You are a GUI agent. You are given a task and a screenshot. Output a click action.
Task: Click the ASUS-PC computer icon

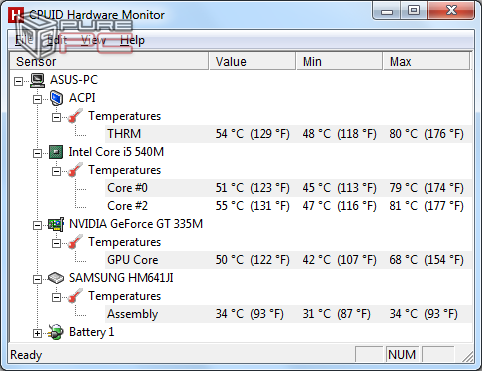37,80
